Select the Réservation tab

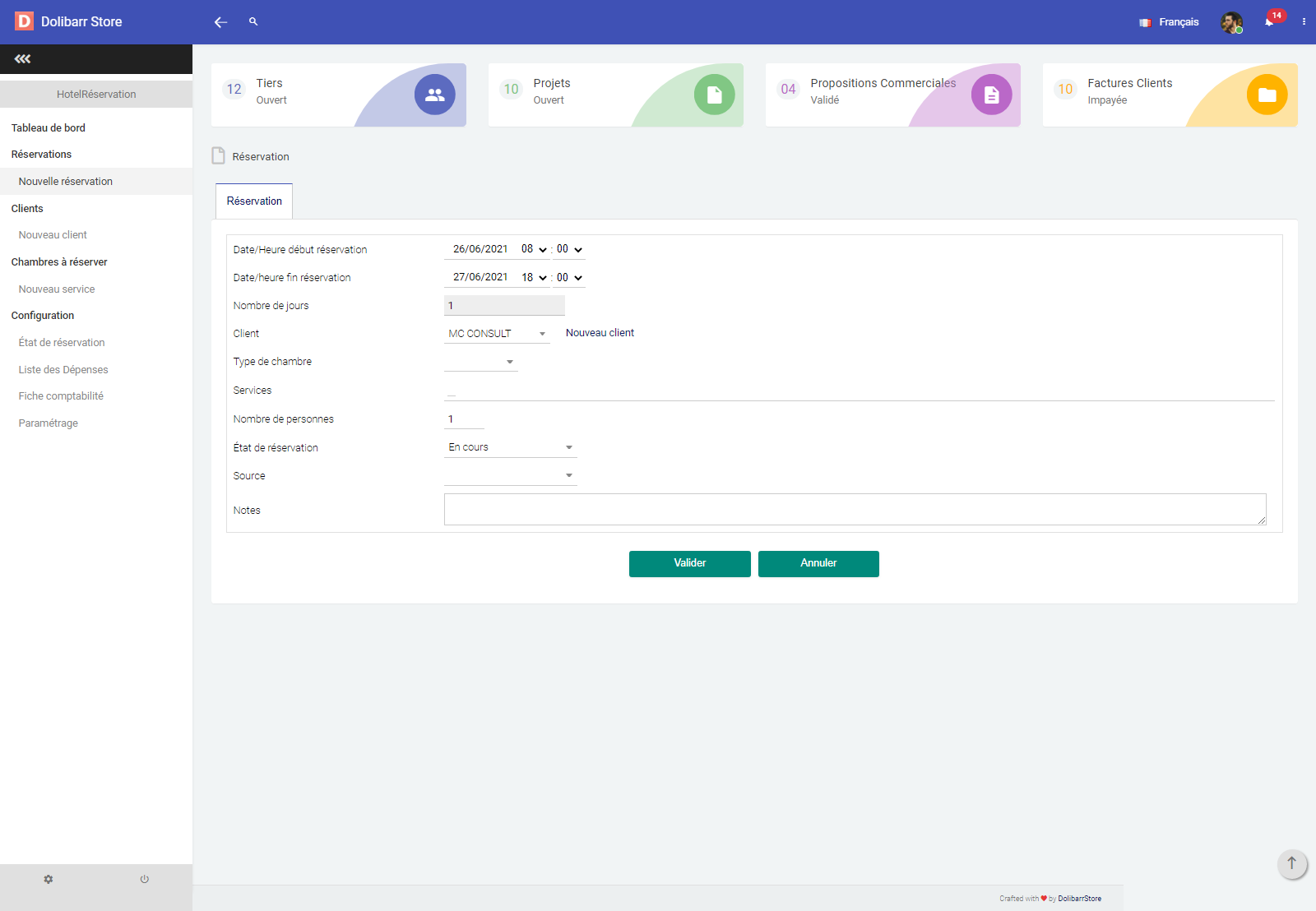[x=254, y=201]
